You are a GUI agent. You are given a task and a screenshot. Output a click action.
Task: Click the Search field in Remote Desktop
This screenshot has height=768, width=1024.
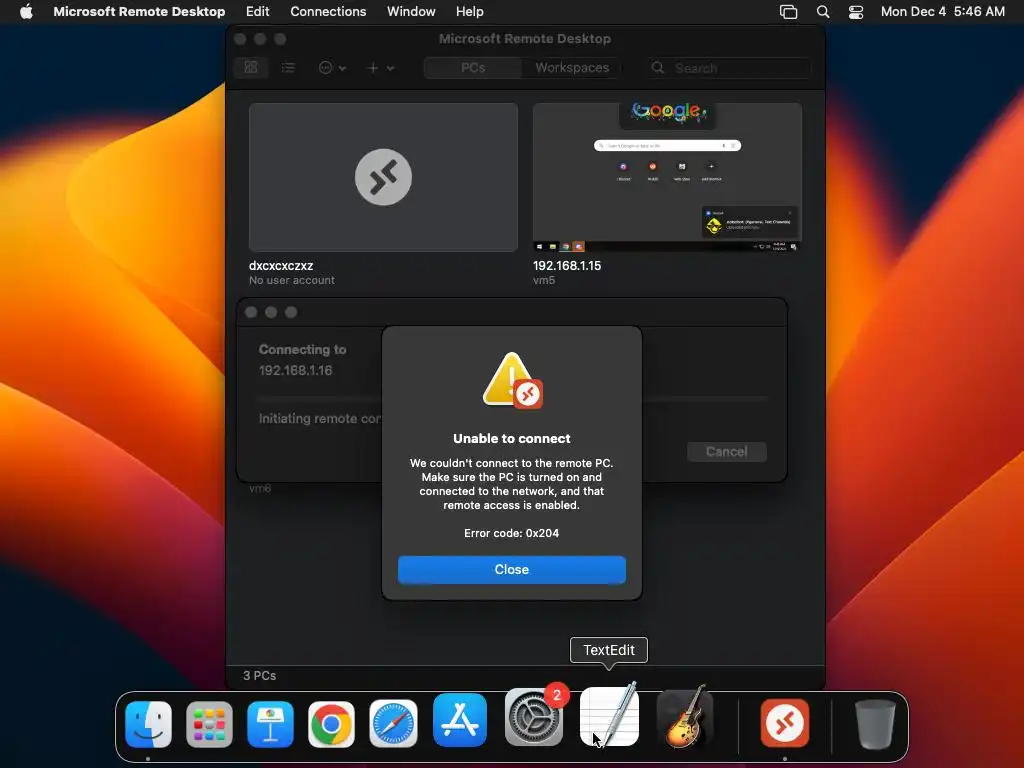tap(729, 68)
